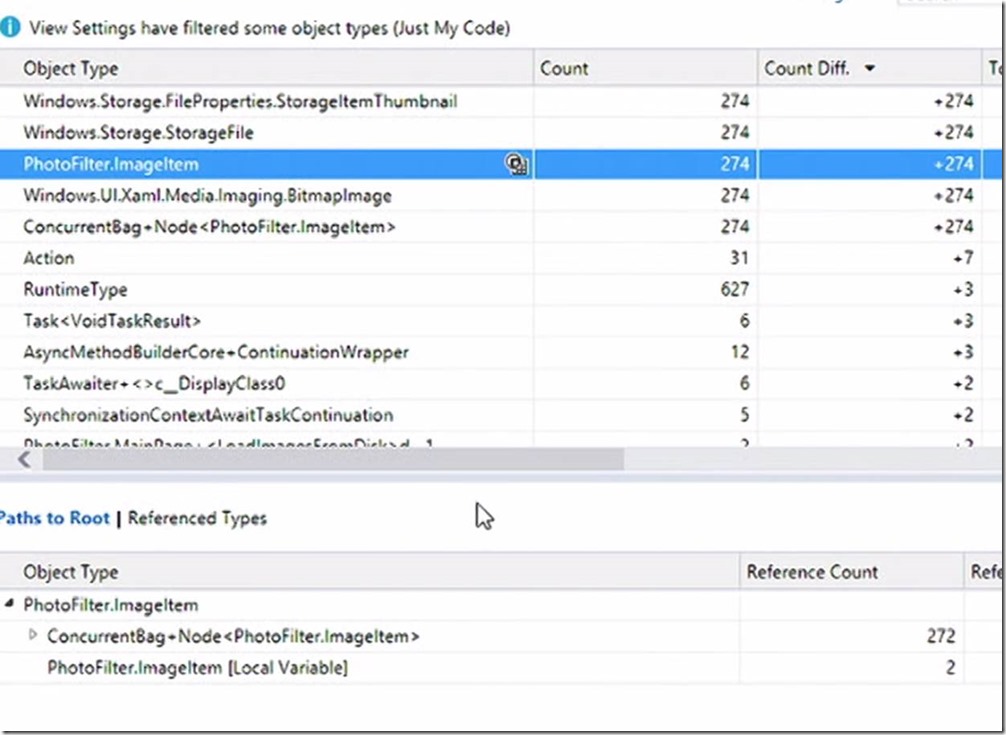Click the horizontal scrollbar left arrow
Image resolution: width=1006 pixels, height=735 pixels.
point(24,459)
